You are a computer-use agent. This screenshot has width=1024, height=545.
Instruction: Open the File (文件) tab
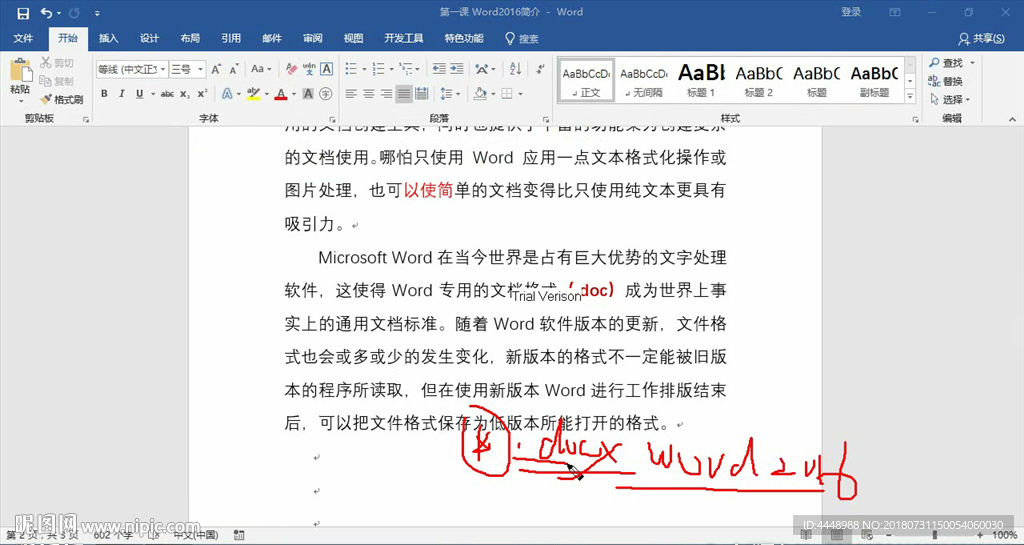[x=23, y=39]
